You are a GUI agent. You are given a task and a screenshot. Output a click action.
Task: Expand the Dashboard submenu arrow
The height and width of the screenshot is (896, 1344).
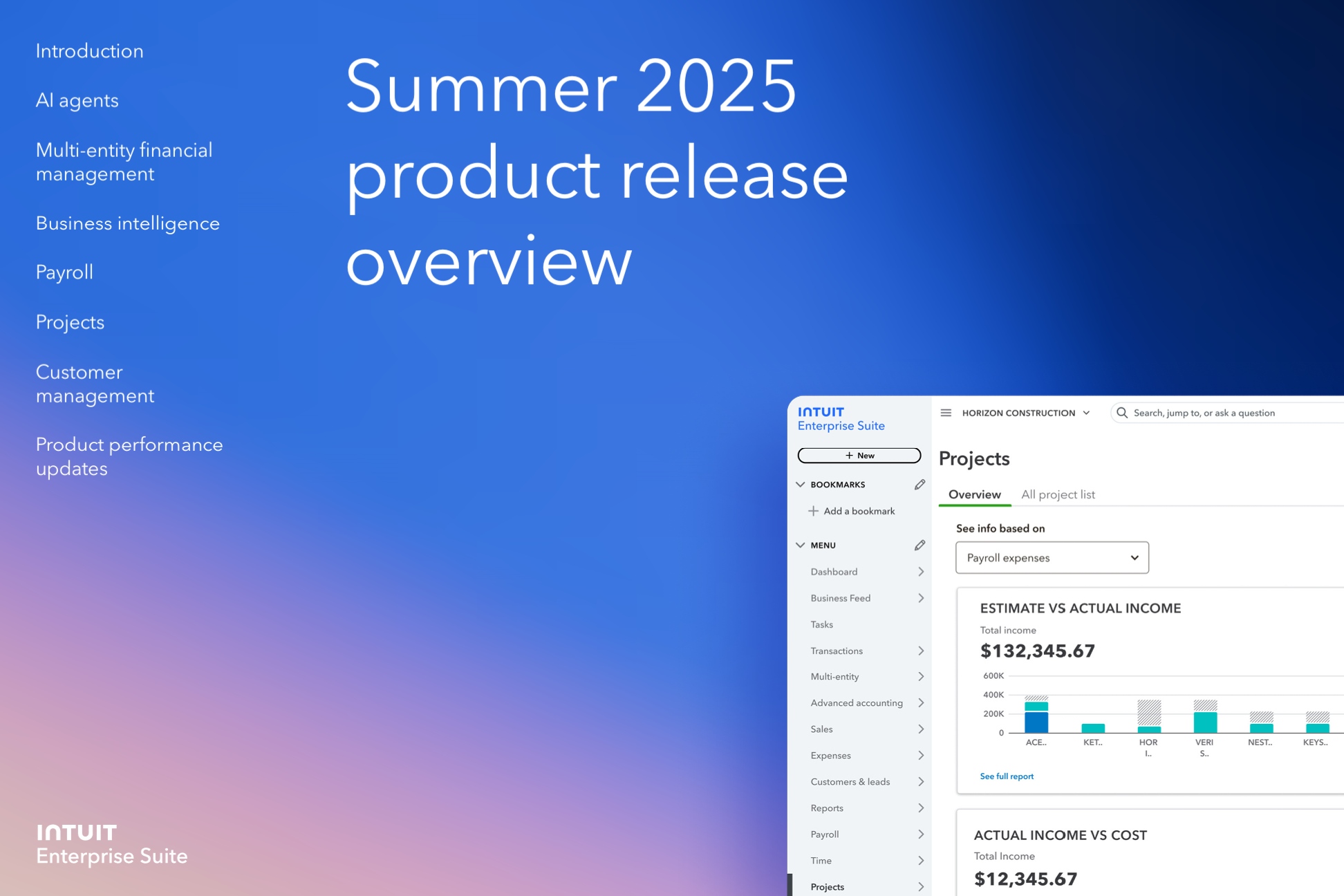[921, 572]
